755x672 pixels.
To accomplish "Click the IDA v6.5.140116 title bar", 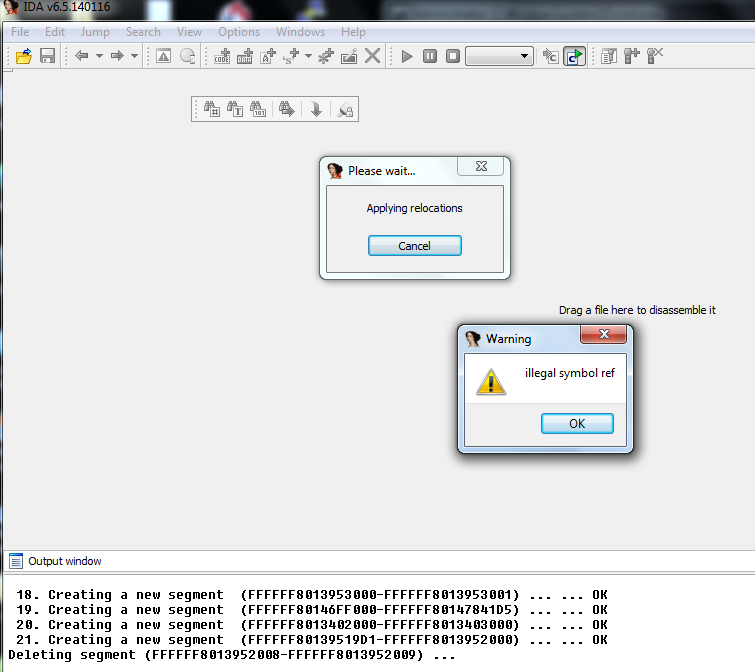I will (67, 7).
